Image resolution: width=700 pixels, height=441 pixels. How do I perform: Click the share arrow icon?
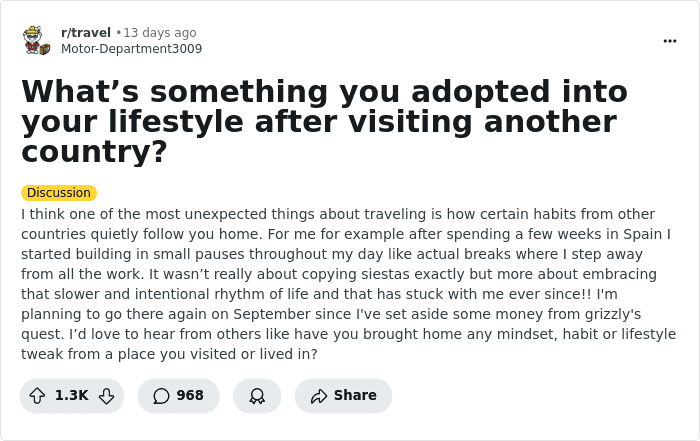[319, 396]
